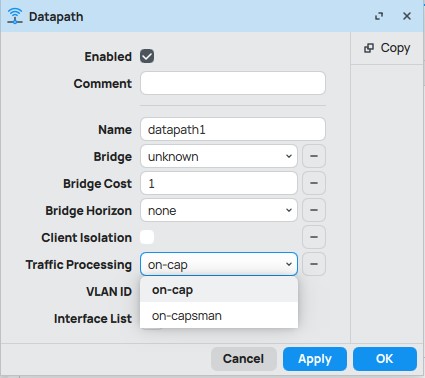Viewport: 425px width, 378px height.
Task: Uncheck the Enabled checkbox
Action: 147,56
